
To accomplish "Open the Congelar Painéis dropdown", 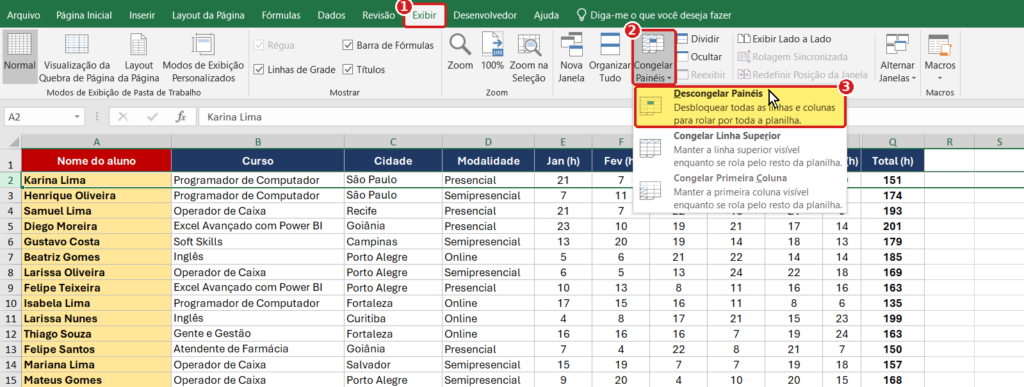I will (653, 57).
